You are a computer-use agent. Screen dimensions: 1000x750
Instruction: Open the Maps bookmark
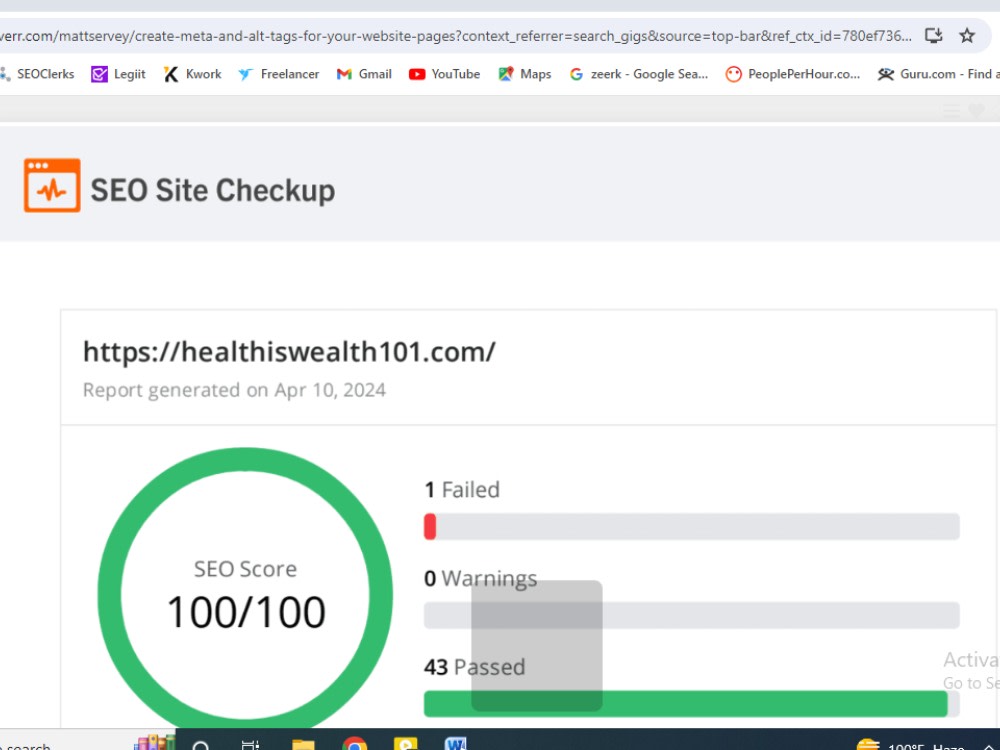(x=525, y=74)
